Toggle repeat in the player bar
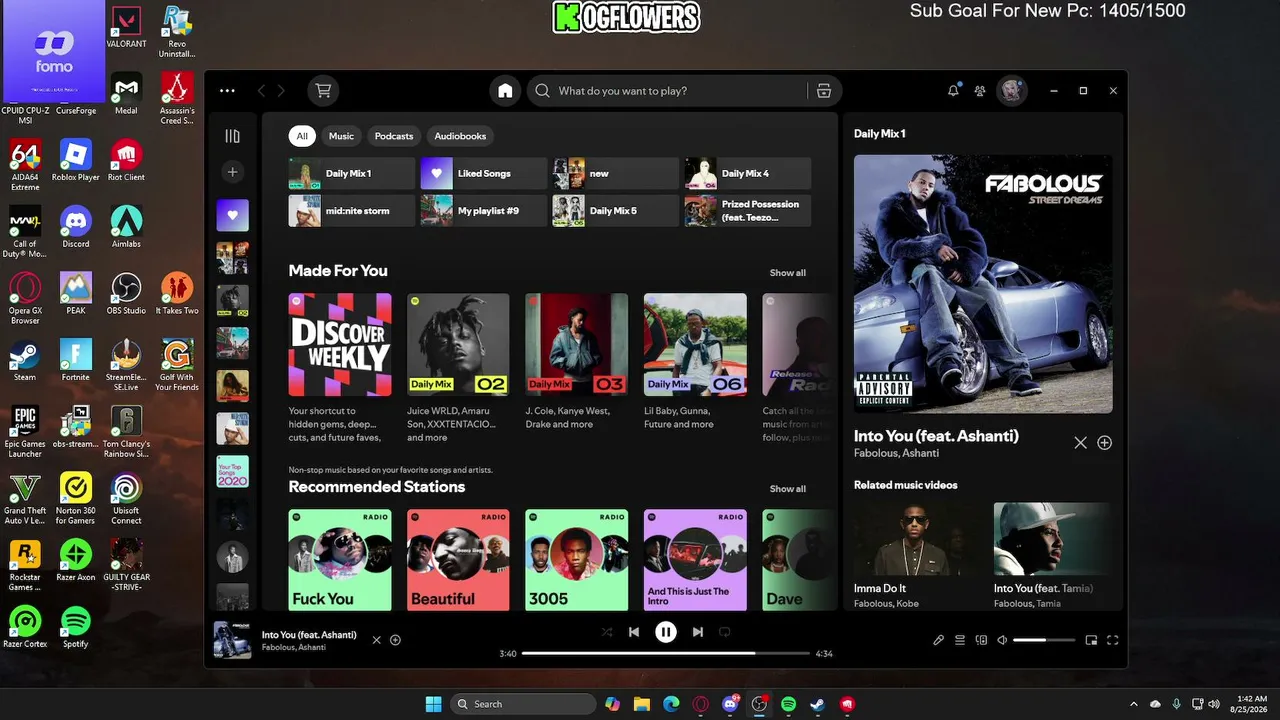This screenshot has height=720, width=1280. (x=725, y=632)
